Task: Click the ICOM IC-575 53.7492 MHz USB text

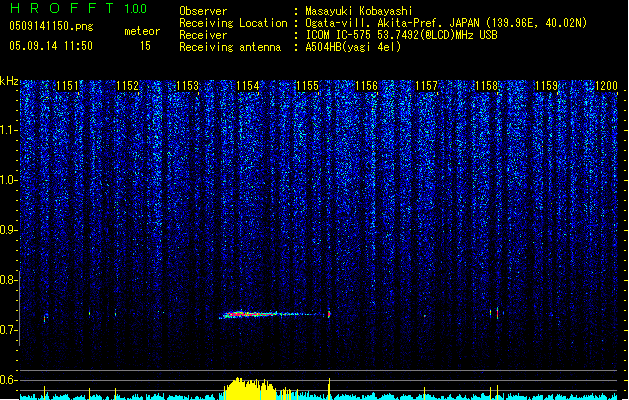Action: [401, 35]
